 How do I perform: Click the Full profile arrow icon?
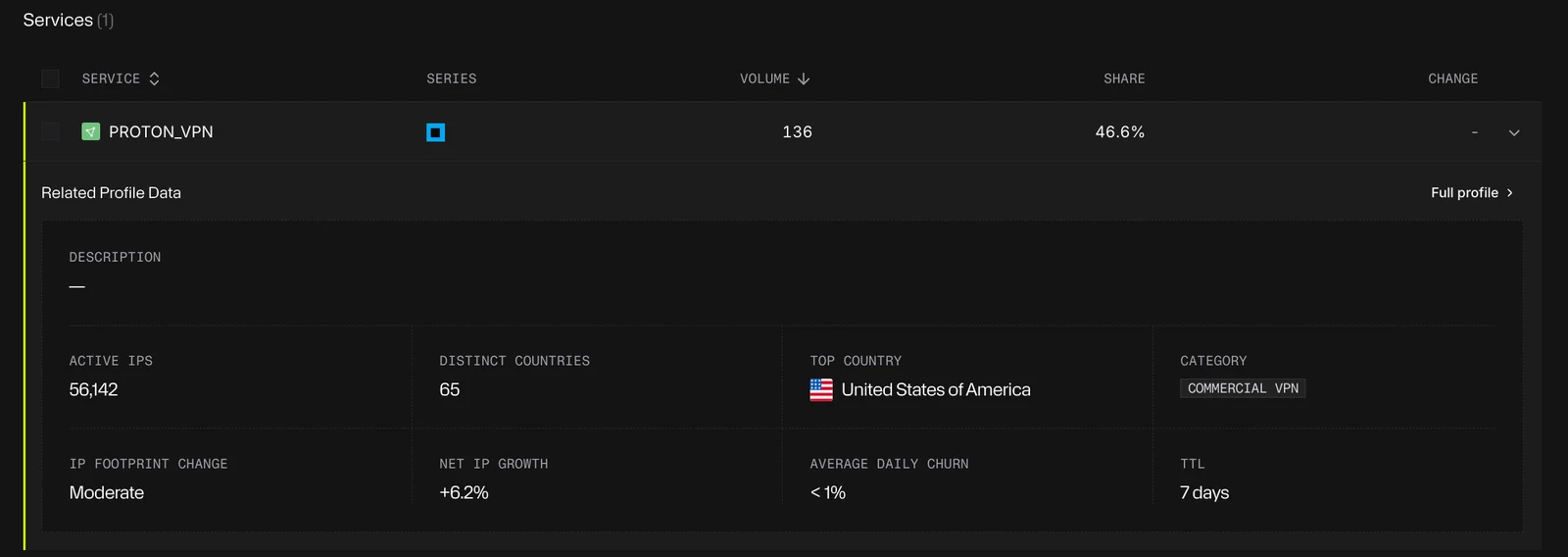(1510, 193)
